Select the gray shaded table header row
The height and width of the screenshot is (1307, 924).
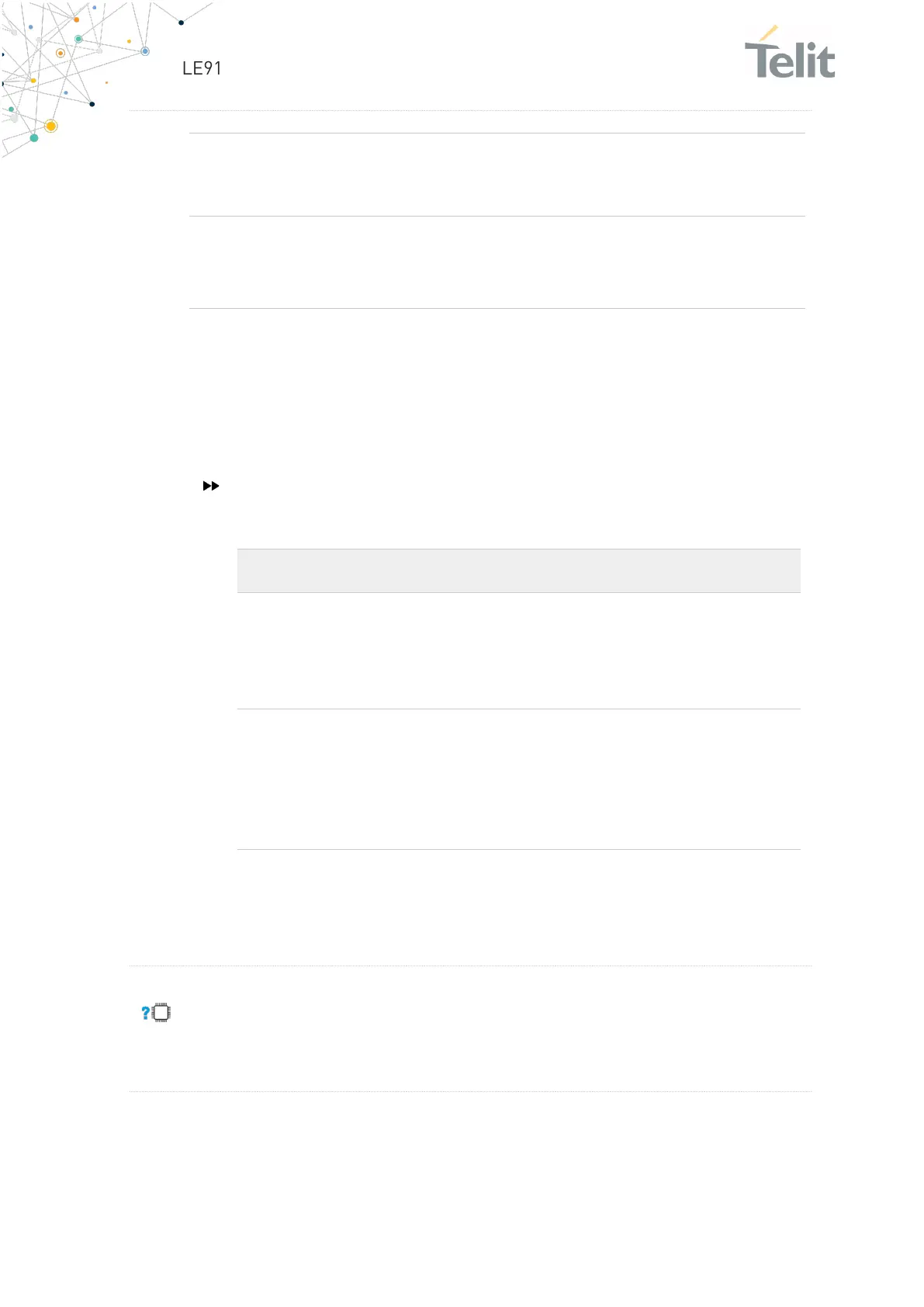[x=518, y=570]
